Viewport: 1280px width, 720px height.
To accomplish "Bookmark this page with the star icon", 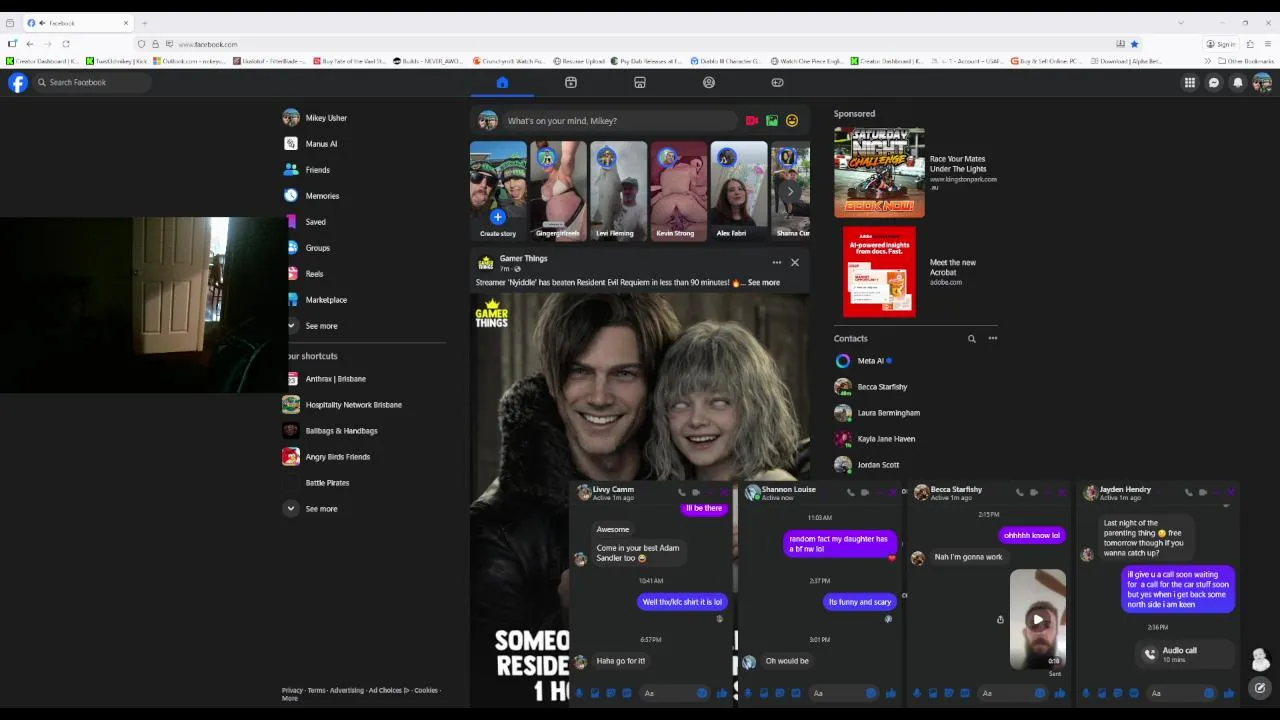I will (1134, 44).
